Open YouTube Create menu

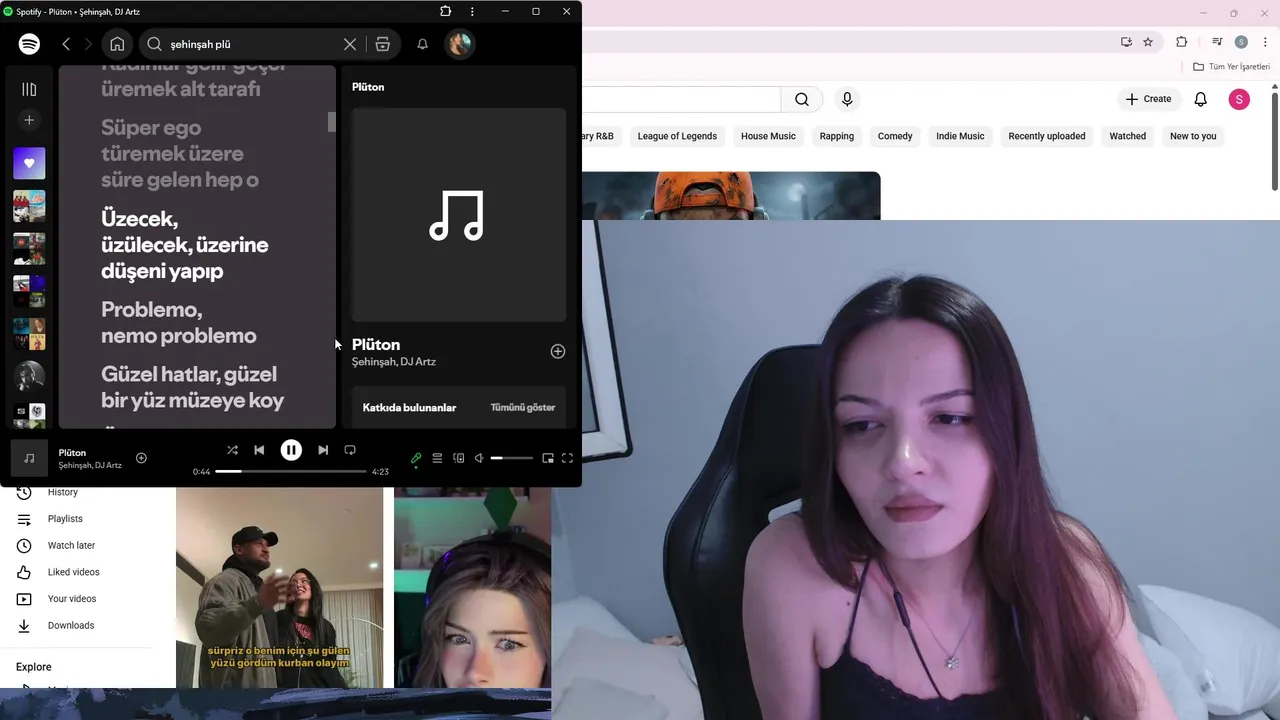(1148, 99)
